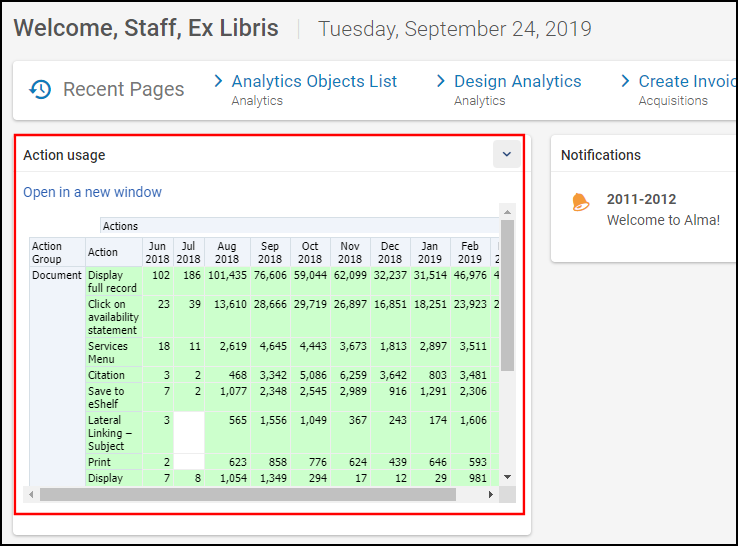Click the horizontal scroll left arrow

pos(31,494)
